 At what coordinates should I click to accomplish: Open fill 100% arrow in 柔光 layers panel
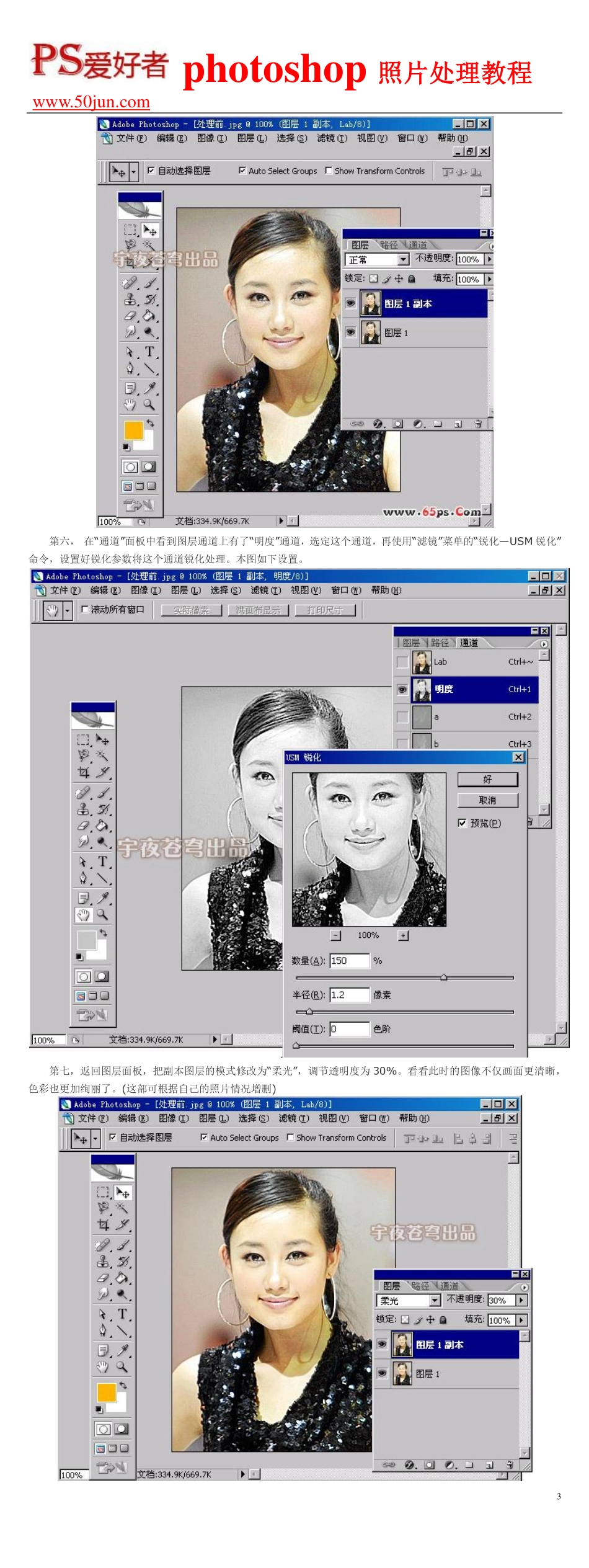click(521, 1320)
